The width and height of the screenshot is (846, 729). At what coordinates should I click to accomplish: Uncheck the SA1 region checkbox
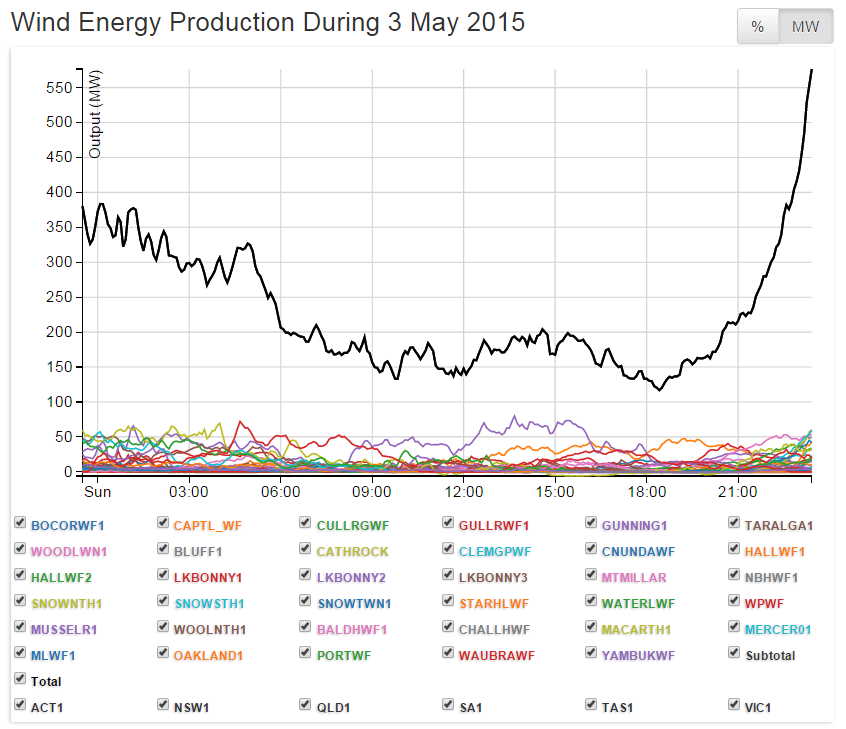click(x=449, y=706)
